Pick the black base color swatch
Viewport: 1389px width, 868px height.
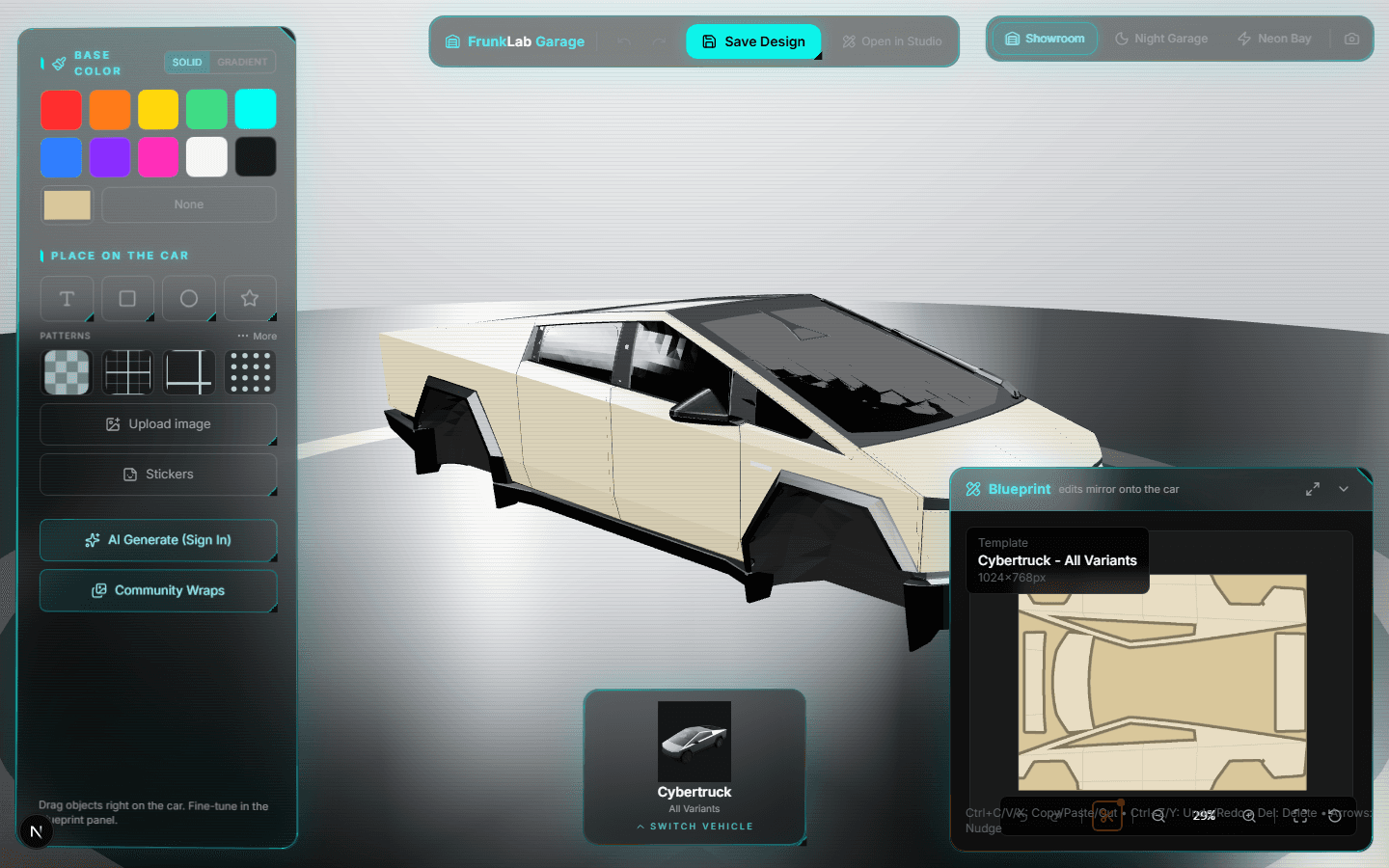pyautogui.click(x=256, y=156)
